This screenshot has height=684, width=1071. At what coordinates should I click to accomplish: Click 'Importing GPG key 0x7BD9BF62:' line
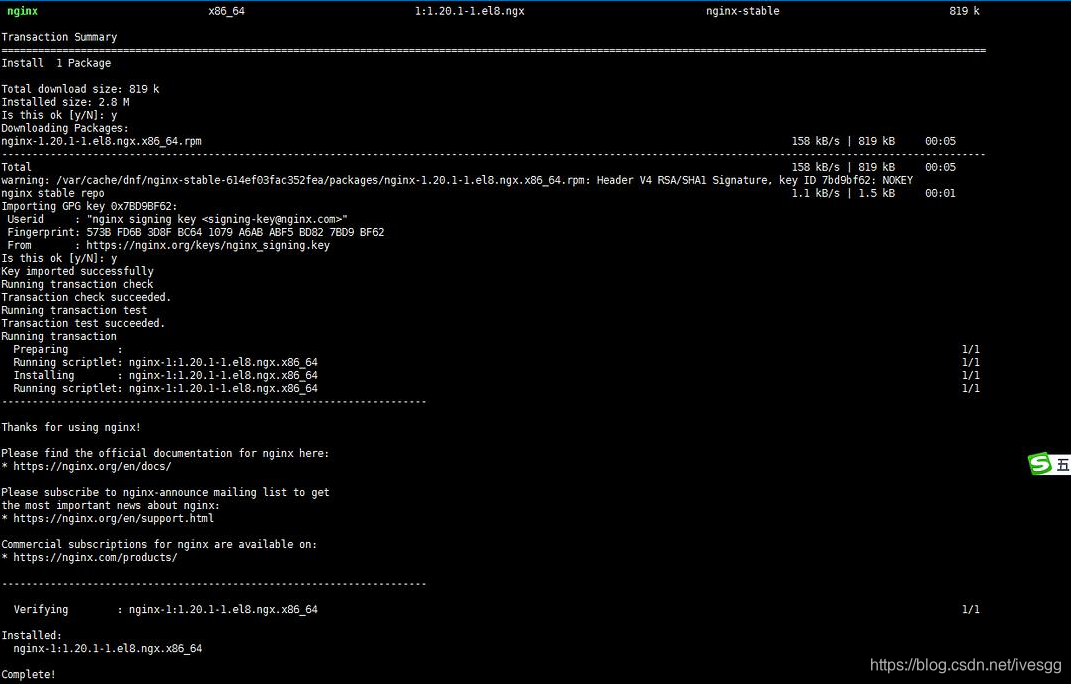(89, 206)
